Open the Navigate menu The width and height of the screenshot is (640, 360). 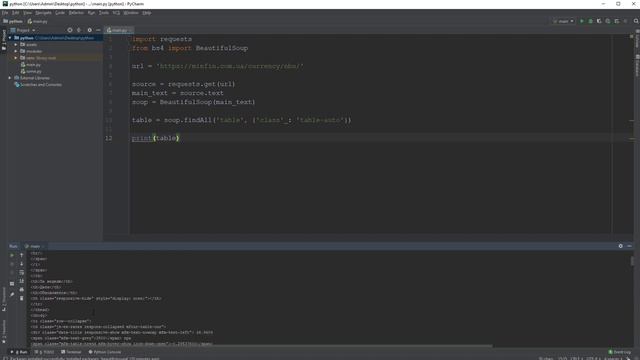point(43,13)
